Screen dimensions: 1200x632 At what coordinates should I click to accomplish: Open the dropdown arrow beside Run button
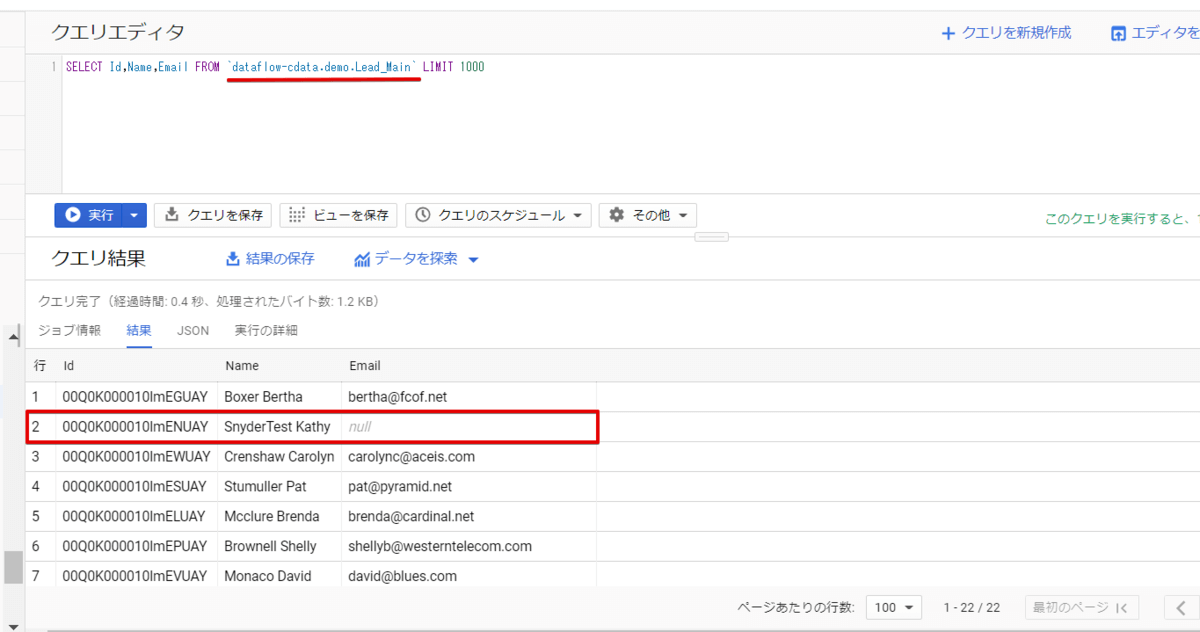[x=136, y=215]
